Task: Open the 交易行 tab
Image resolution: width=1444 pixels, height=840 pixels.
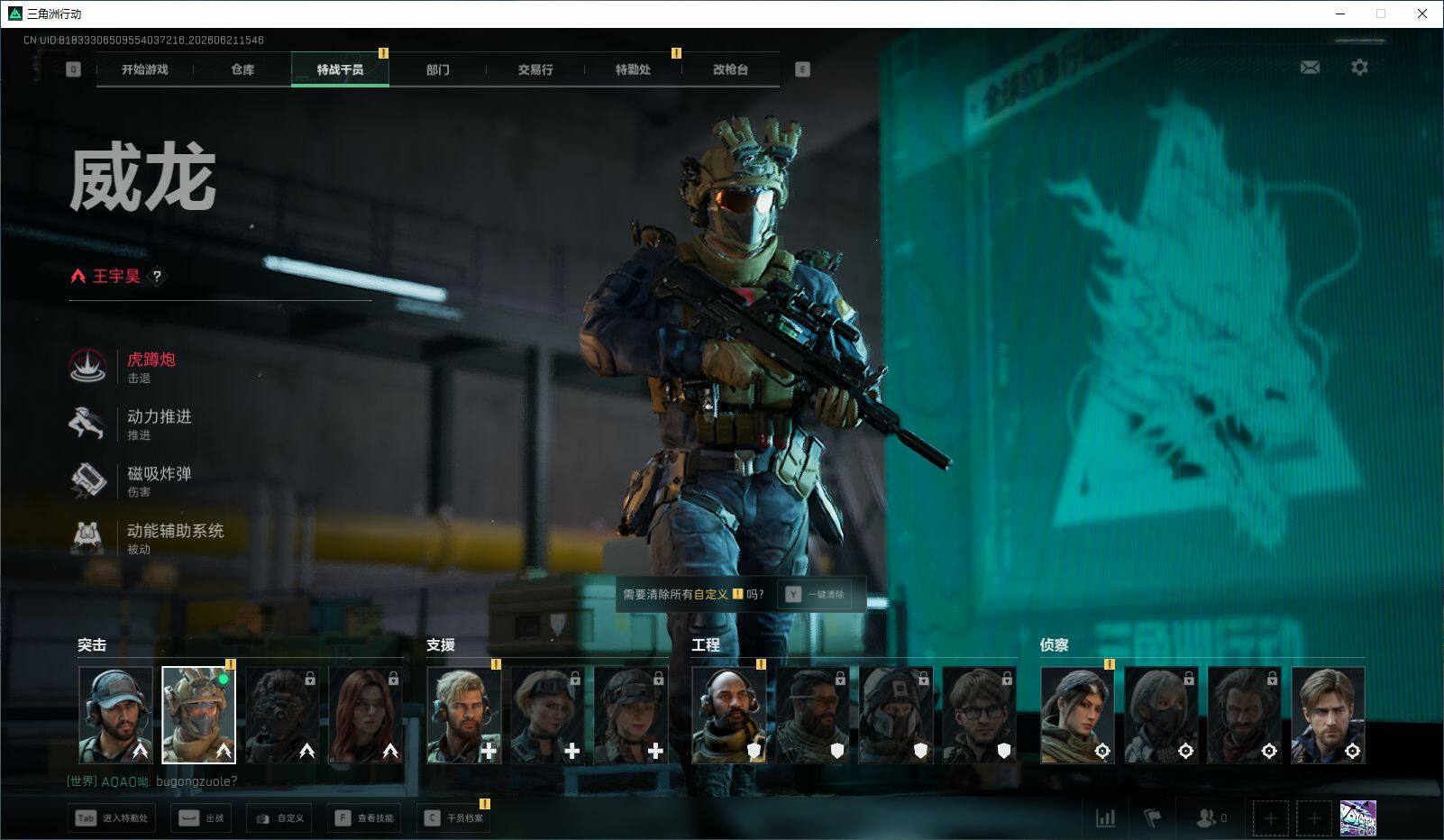Action: tap(535, 69)
